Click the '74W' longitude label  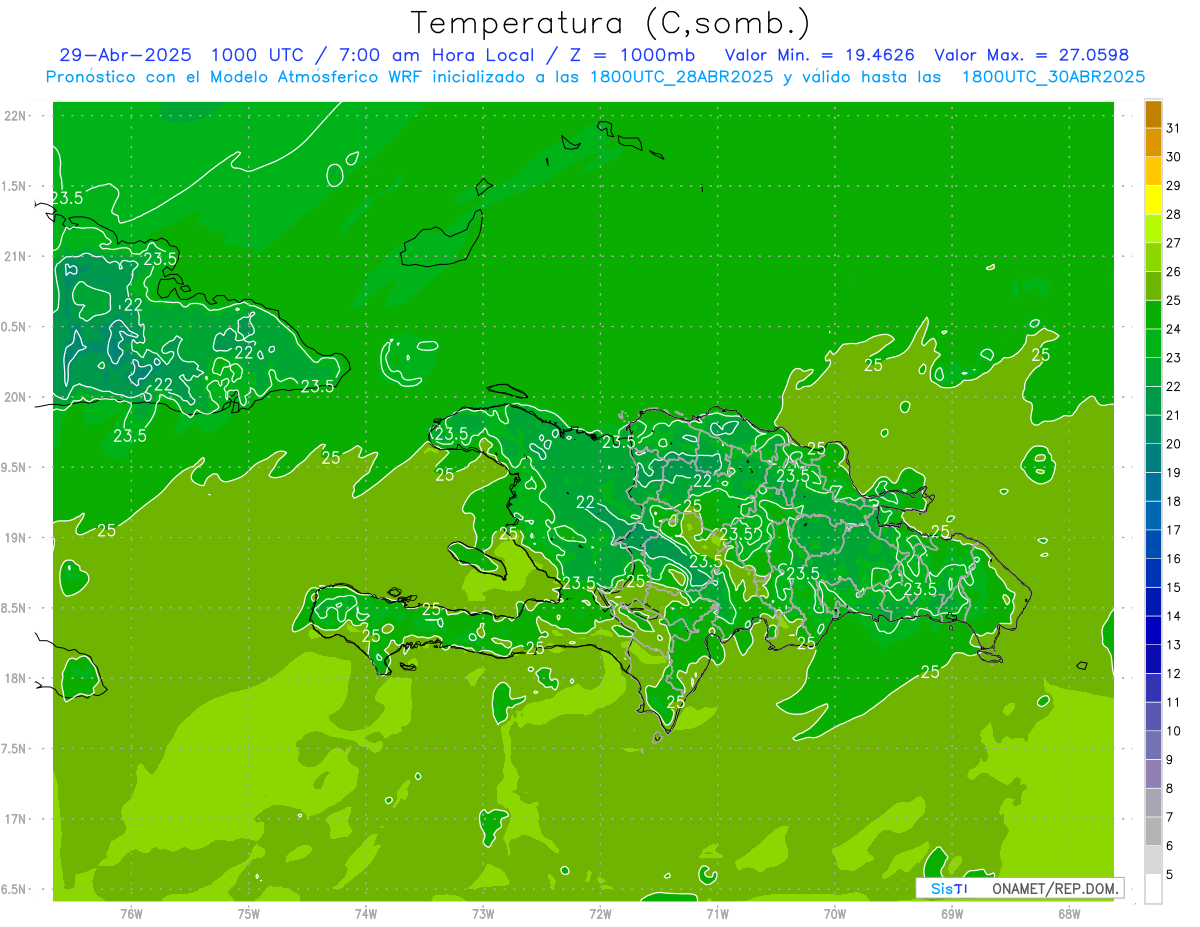365,914
